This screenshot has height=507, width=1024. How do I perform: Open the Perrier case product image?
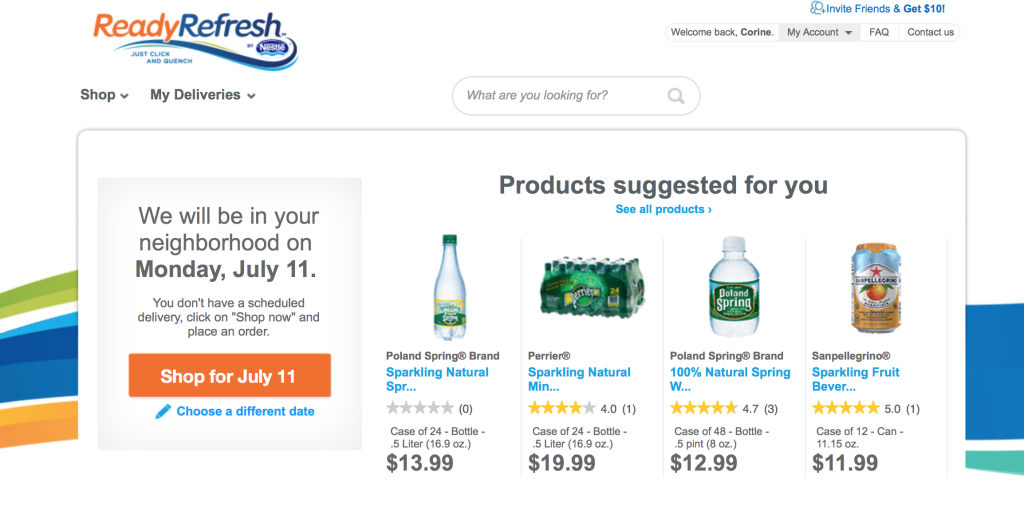click(592, 287)
